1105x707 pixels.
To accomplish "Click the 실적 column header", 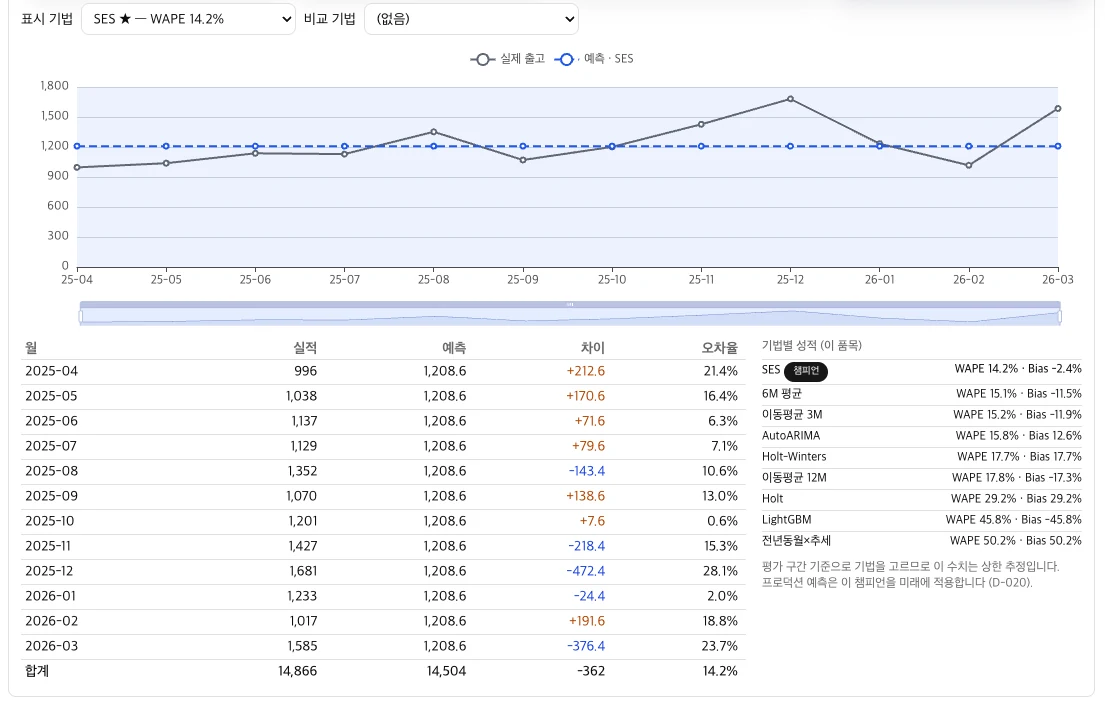I will (x=305, y=348).
